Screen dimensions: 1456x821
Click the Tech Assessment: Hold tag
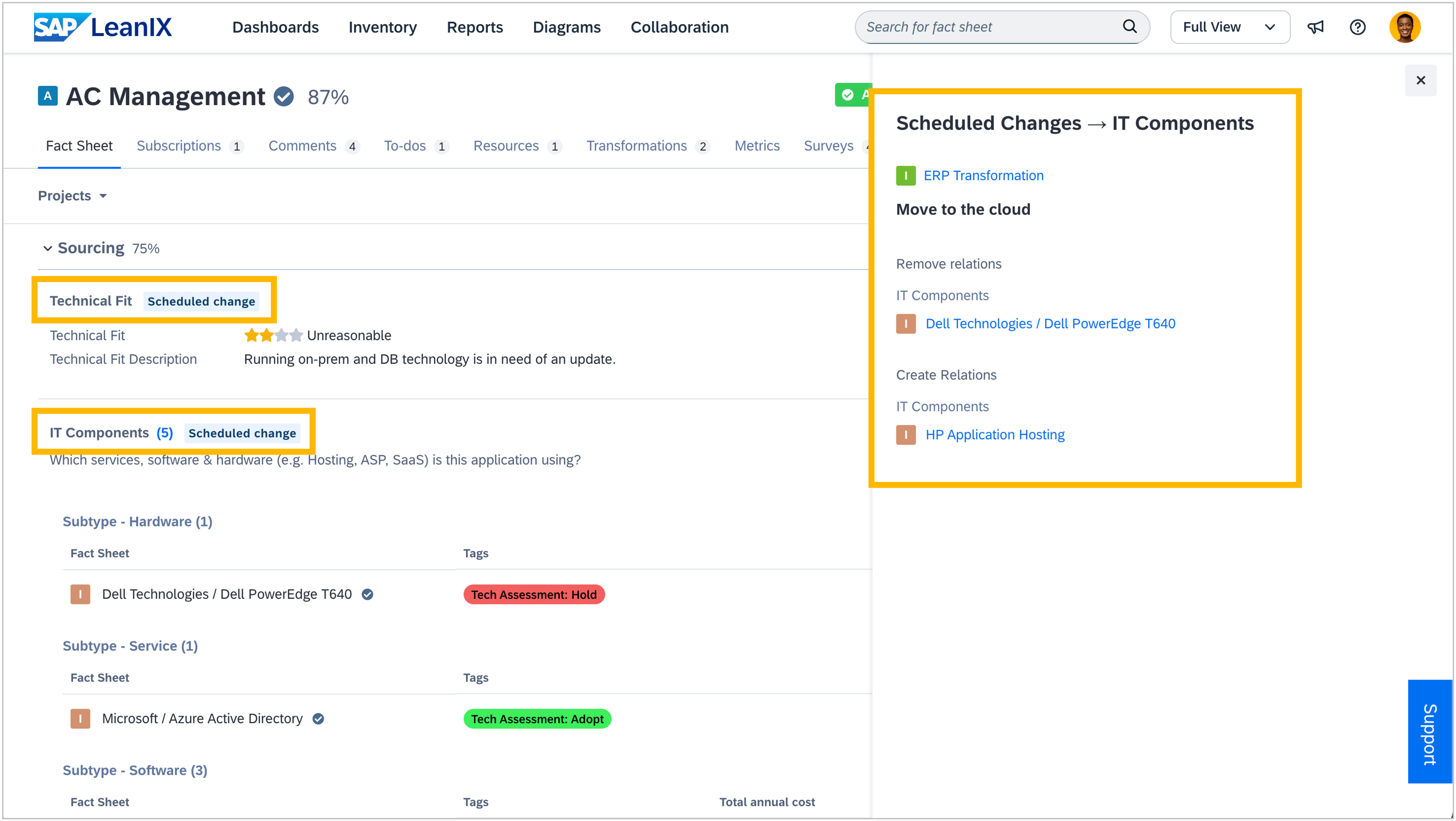pyautogui.click(x=533, y=594)
